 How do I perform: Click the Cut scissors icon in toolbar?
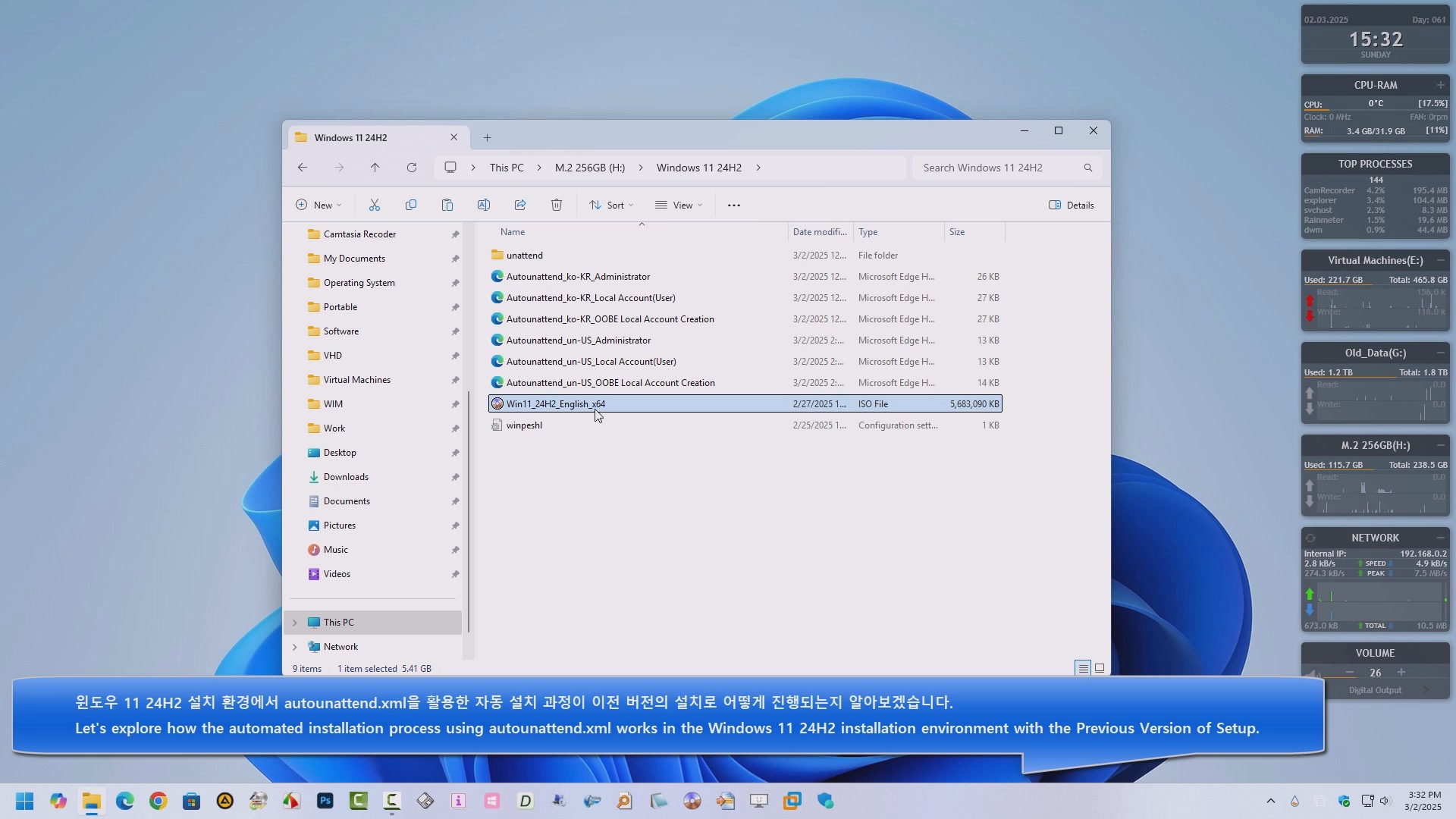[374, 205]
